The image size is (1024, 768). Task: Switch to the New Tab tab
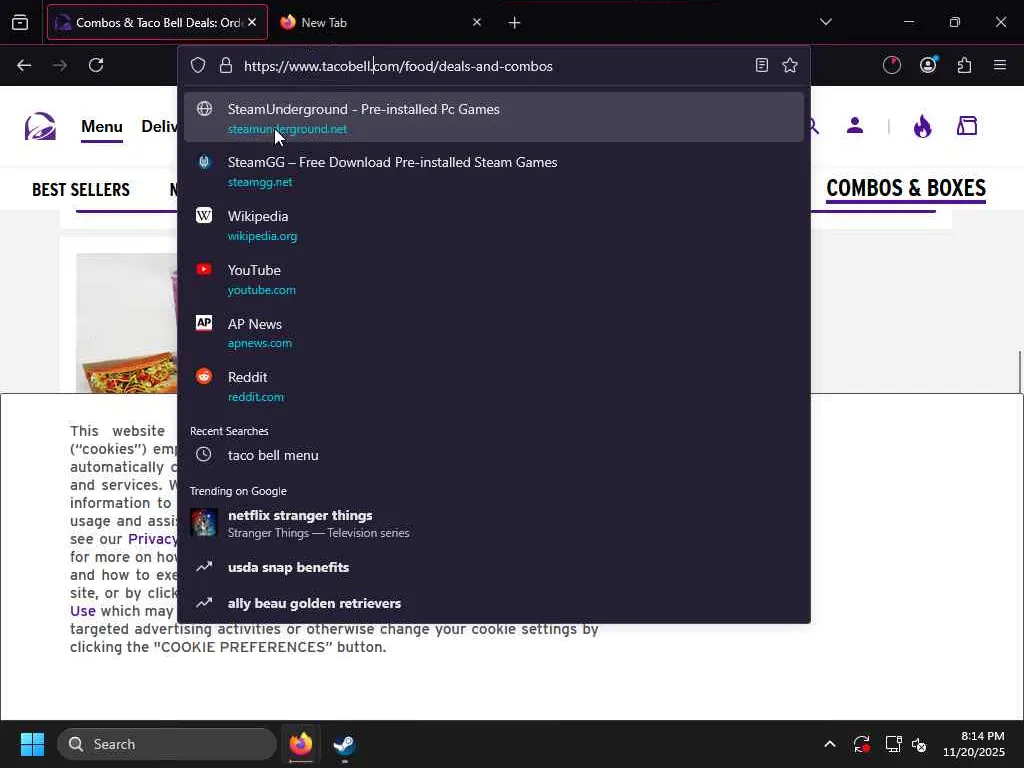(x=381, y=22)
